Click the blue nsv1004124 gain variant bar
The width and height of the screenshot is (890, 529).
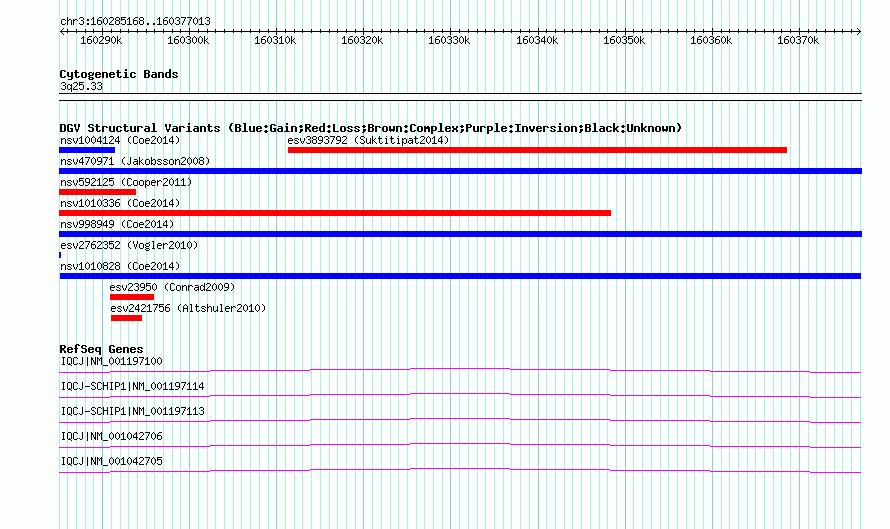point(87,150)
